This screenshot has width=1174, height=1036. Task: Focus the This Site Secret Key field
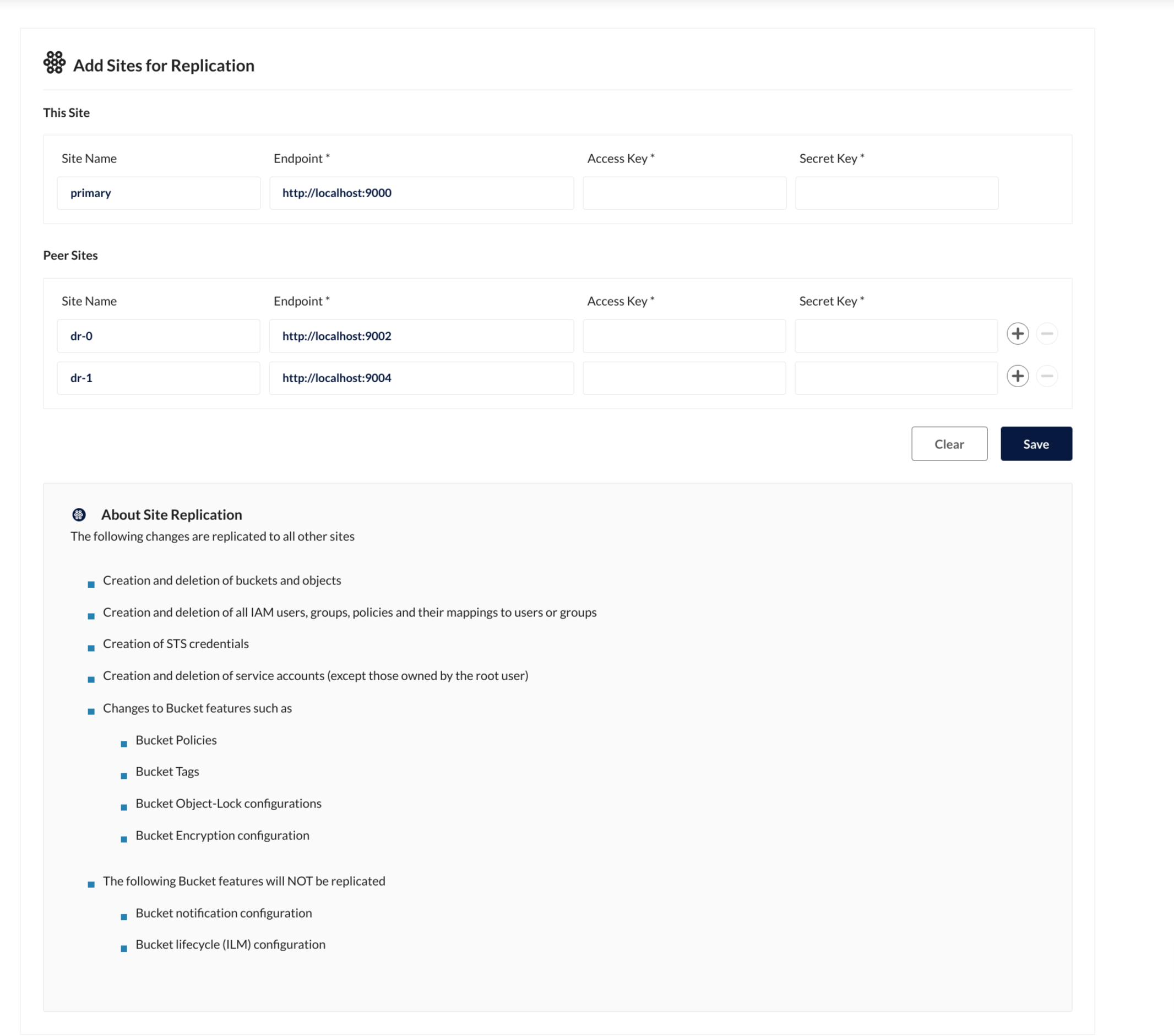[x=896, y=193]
